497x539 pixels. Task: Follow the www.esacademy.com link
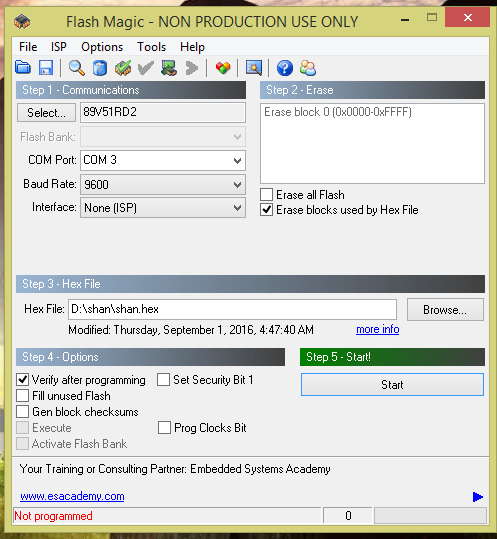tap(72, 496)
